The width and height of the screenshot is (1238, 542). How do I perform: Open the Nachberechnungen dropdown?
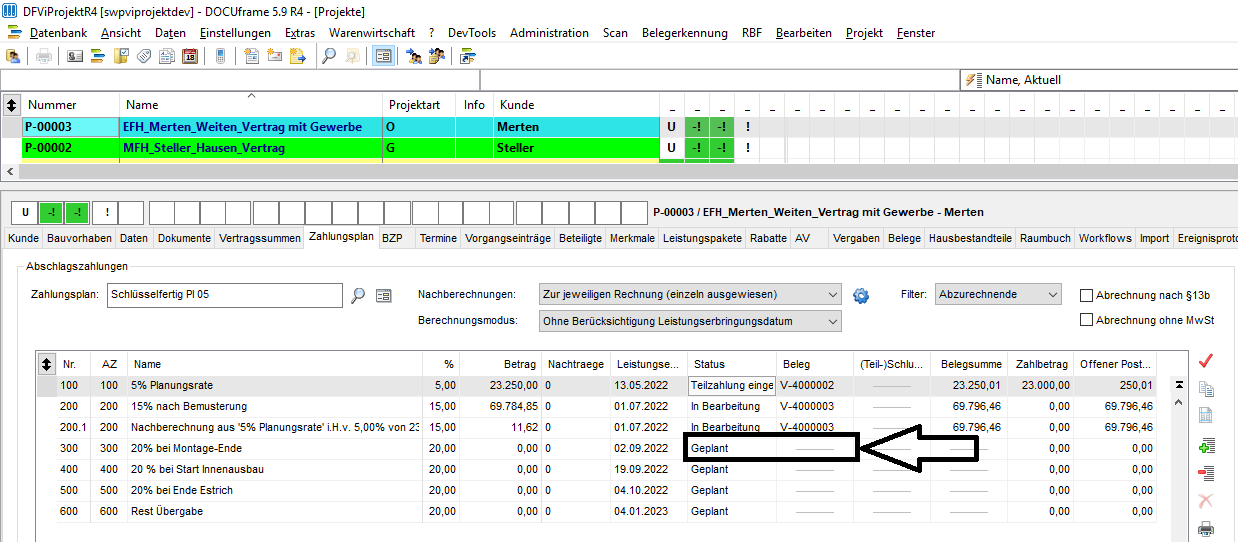(689, 295)
